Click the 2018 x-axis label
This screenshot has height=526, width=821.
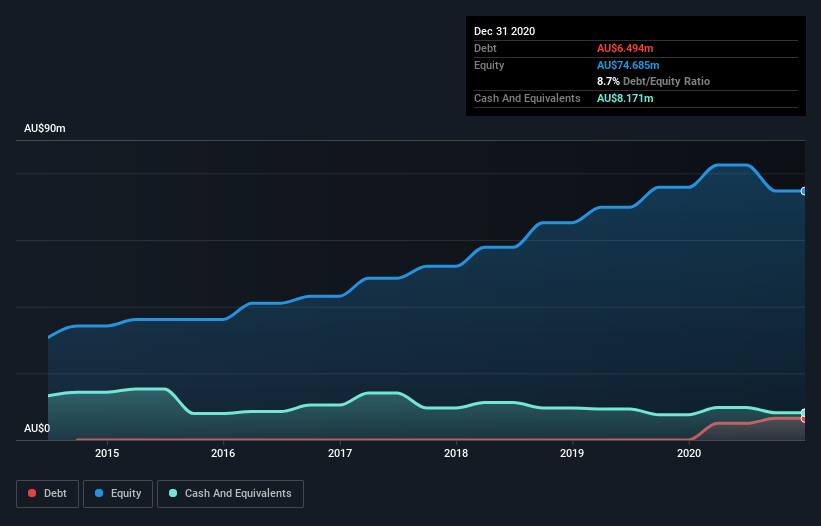coord(456,453)
